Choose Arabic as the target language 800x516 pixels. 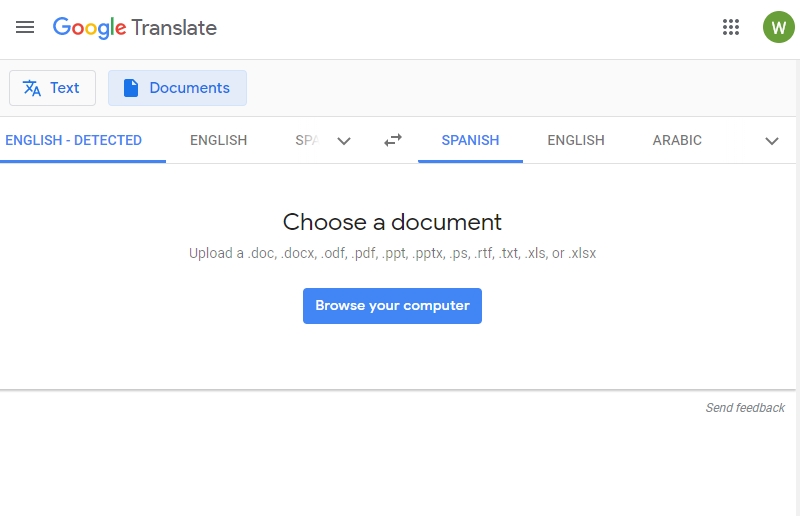pyautogui.click(x=677, y=141)
